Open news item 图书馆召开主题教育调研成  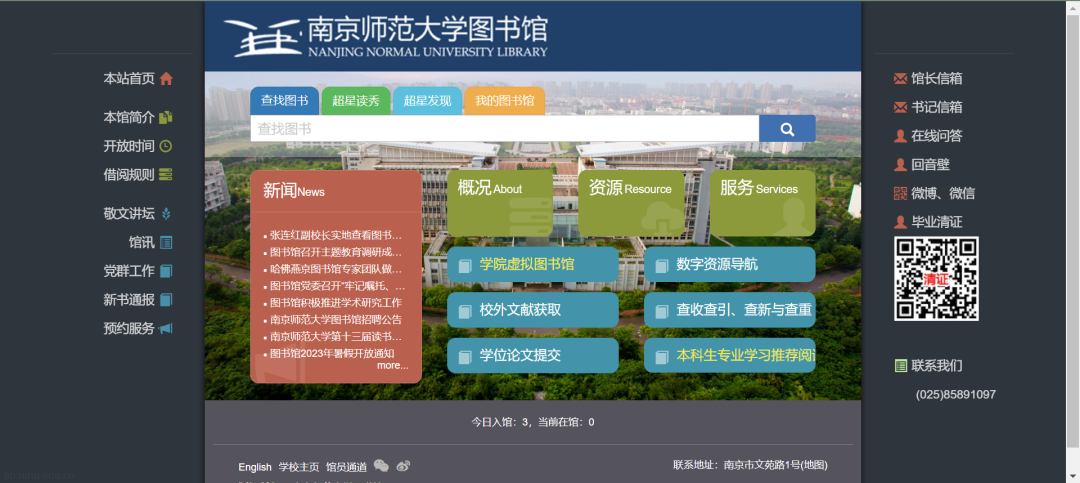(x=335, y=252)
